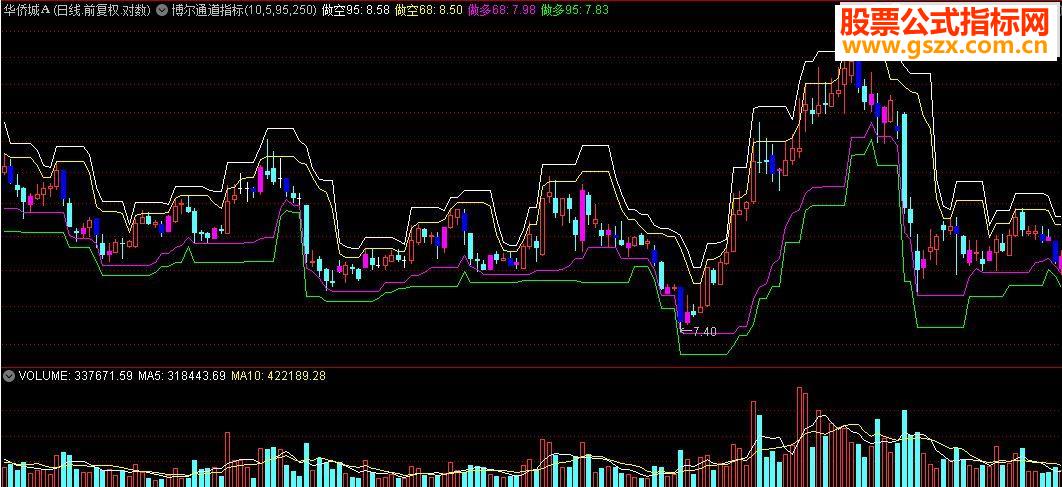Select the magenta 做多68: 7.98 label
The width and height of the screenshot is (1062, 487).
pyautogui.click(x=502, y=10)
